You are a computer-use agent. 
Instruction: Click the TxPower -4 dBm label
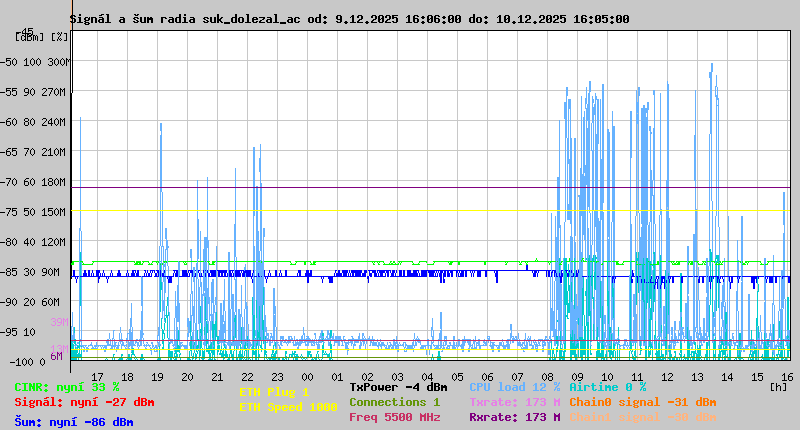point(398,387)
